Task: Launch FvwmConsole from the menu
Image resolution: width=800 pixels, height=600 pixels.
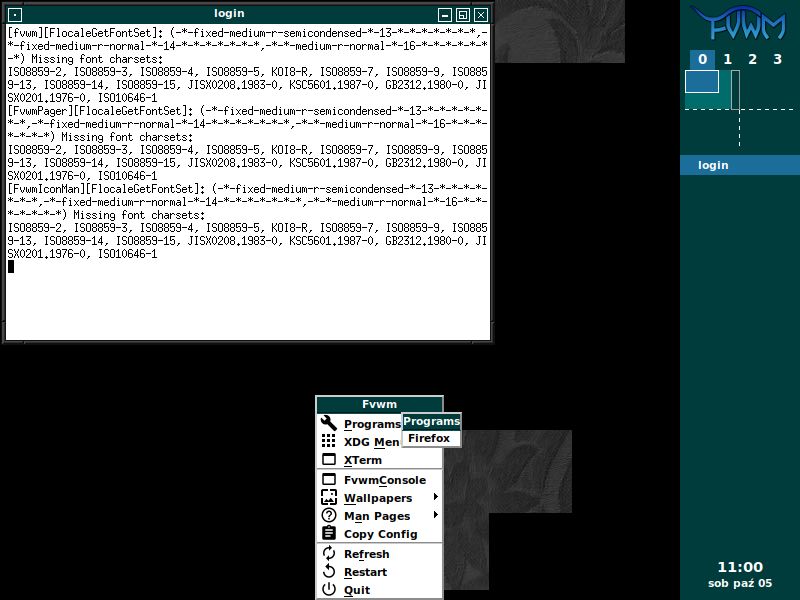Action: [380, 480]
